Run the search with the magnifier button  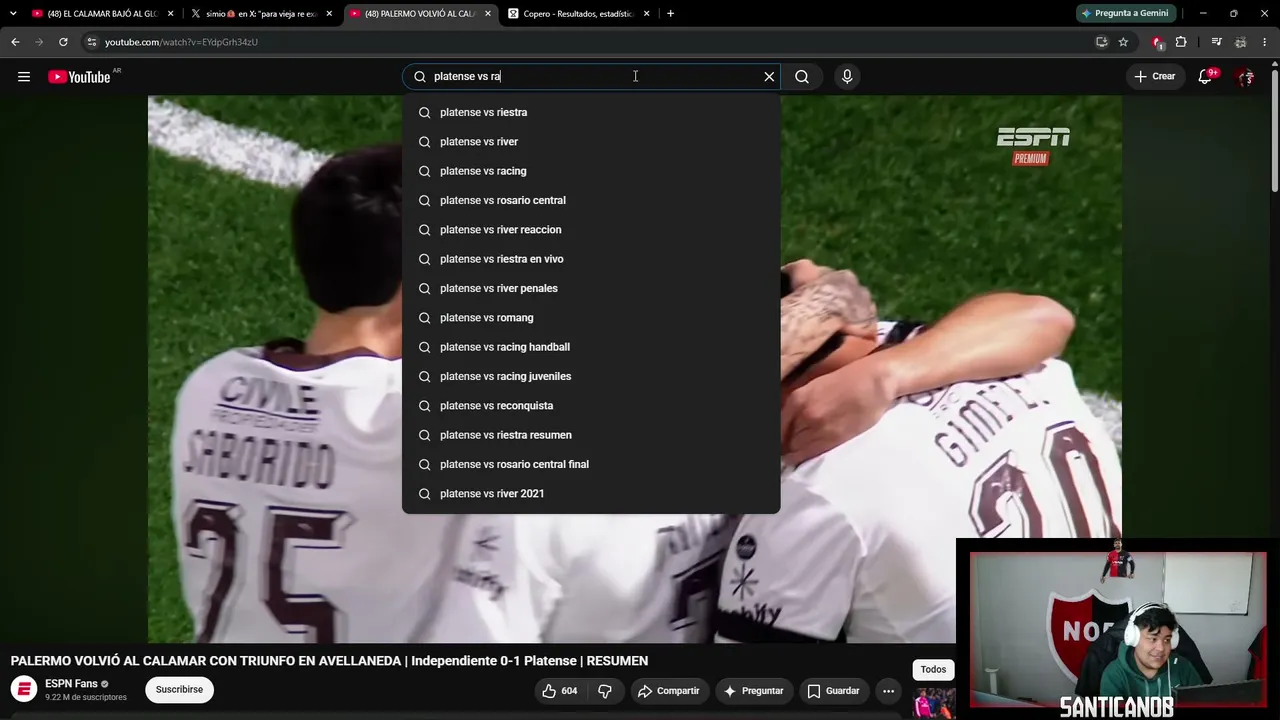[802, 77]
